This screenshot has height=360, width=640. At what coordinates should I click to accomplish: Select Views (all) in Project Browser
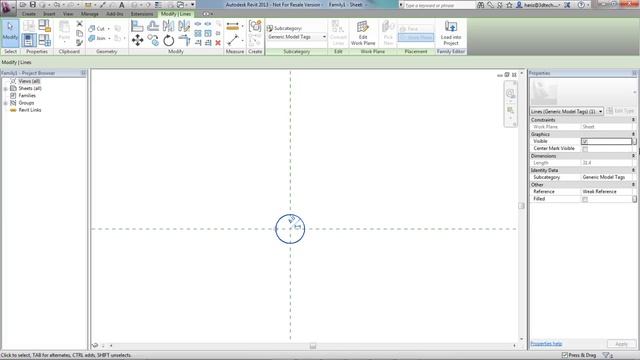29,81
